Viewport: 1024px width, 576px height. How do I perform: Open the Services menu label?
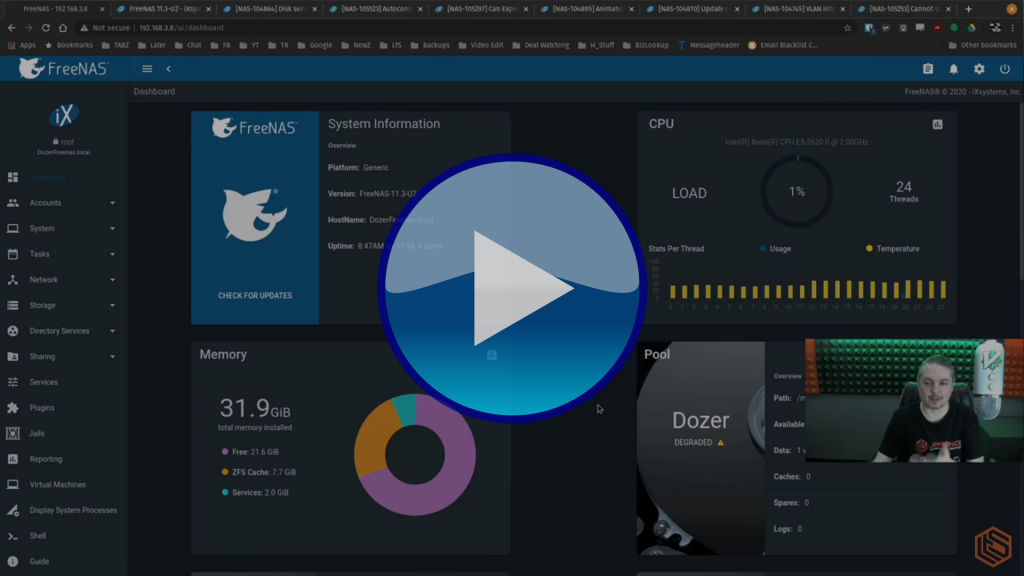pyautogui.click(x=44, y=382)
